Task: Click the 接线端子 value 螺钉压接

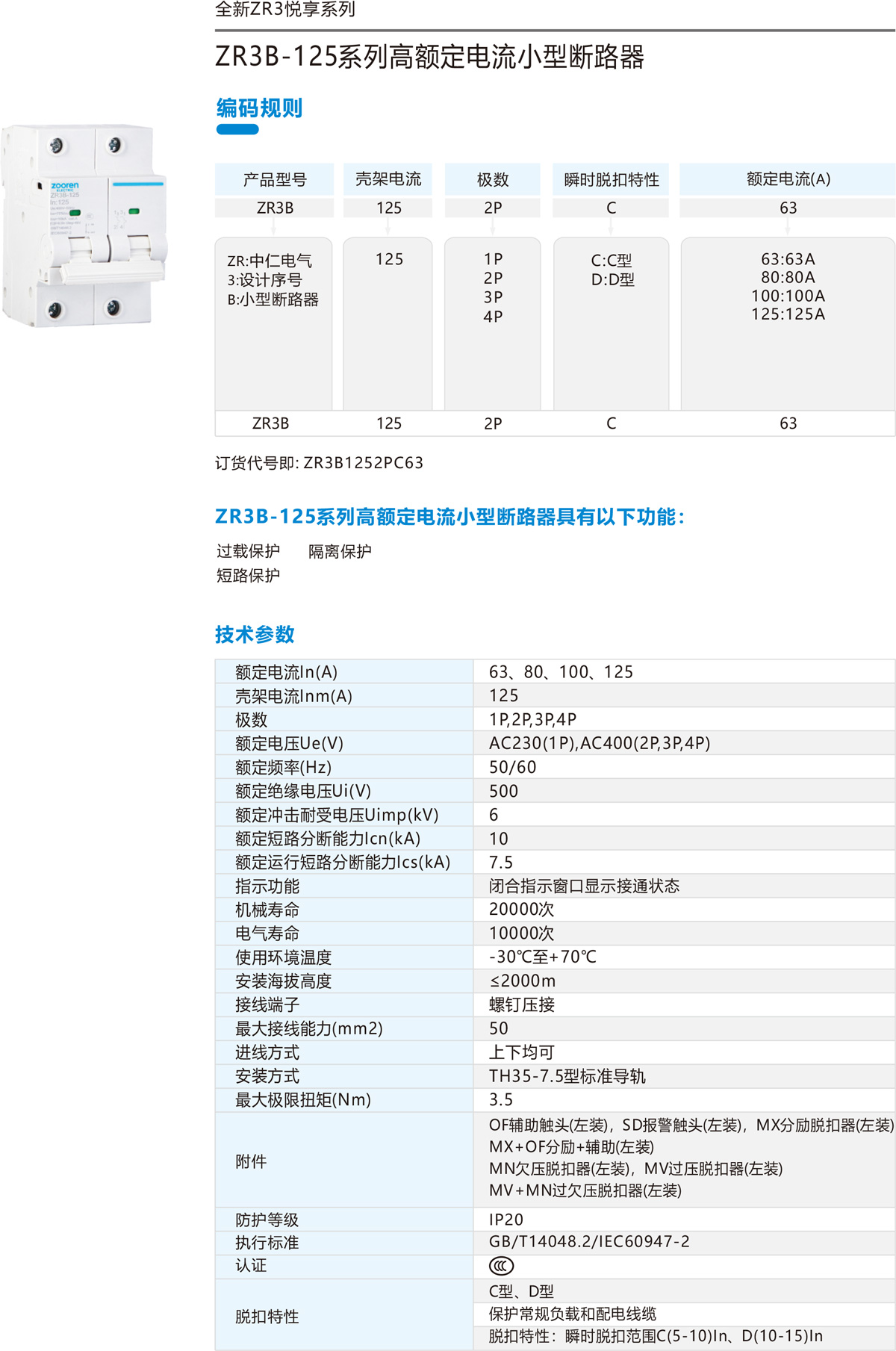Action: coord(522,1005)
